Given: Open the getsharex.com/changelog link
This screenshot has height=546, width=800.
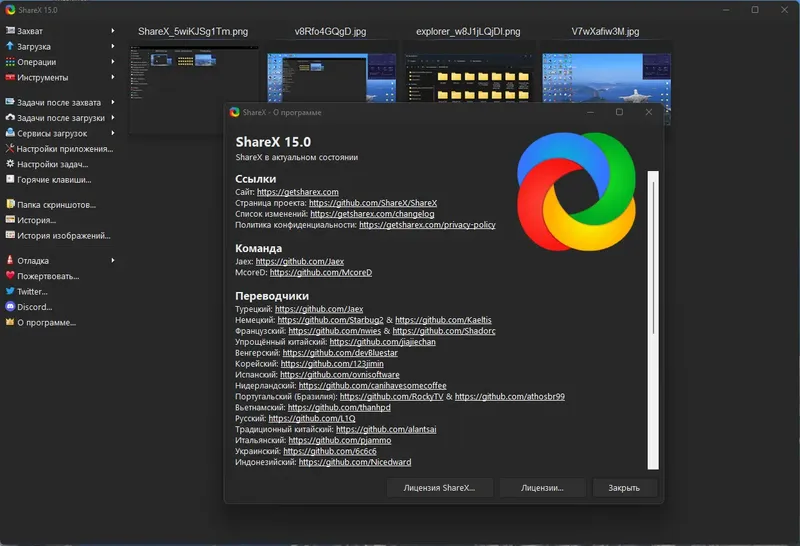Looking at the screenshot, I should (372, 214).
